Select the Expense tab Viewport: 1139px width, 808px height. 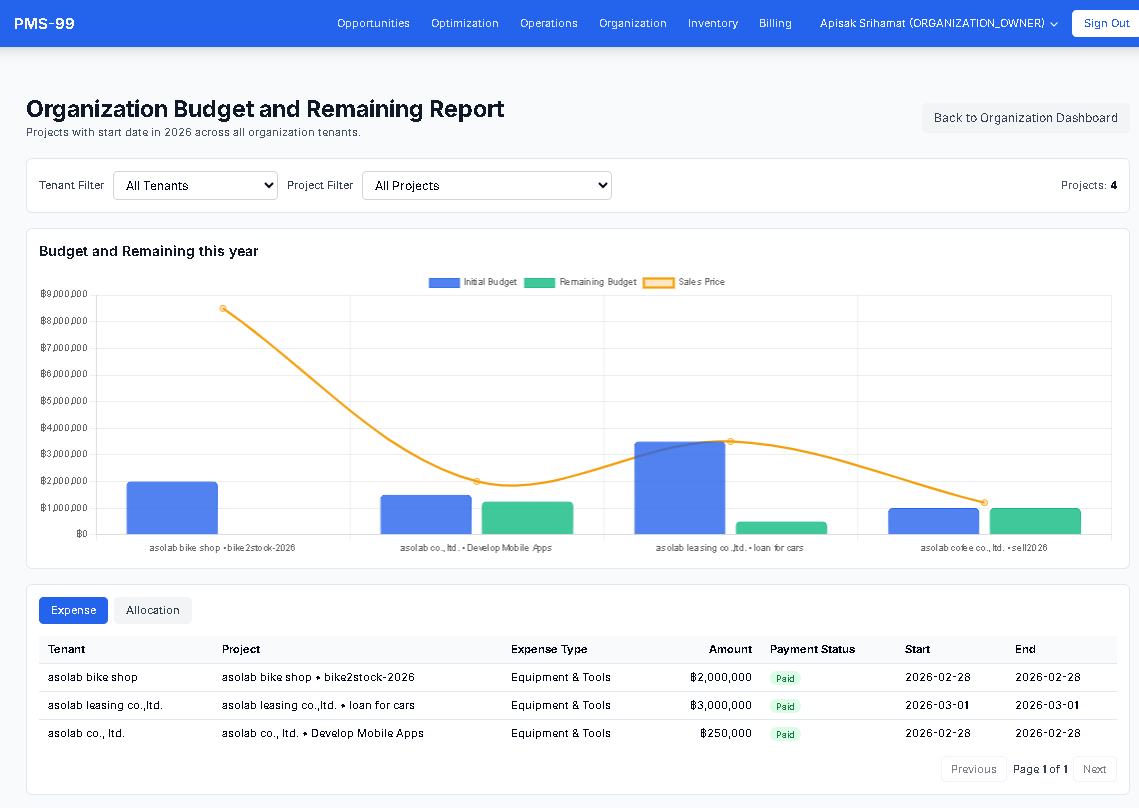click(73, 610)
